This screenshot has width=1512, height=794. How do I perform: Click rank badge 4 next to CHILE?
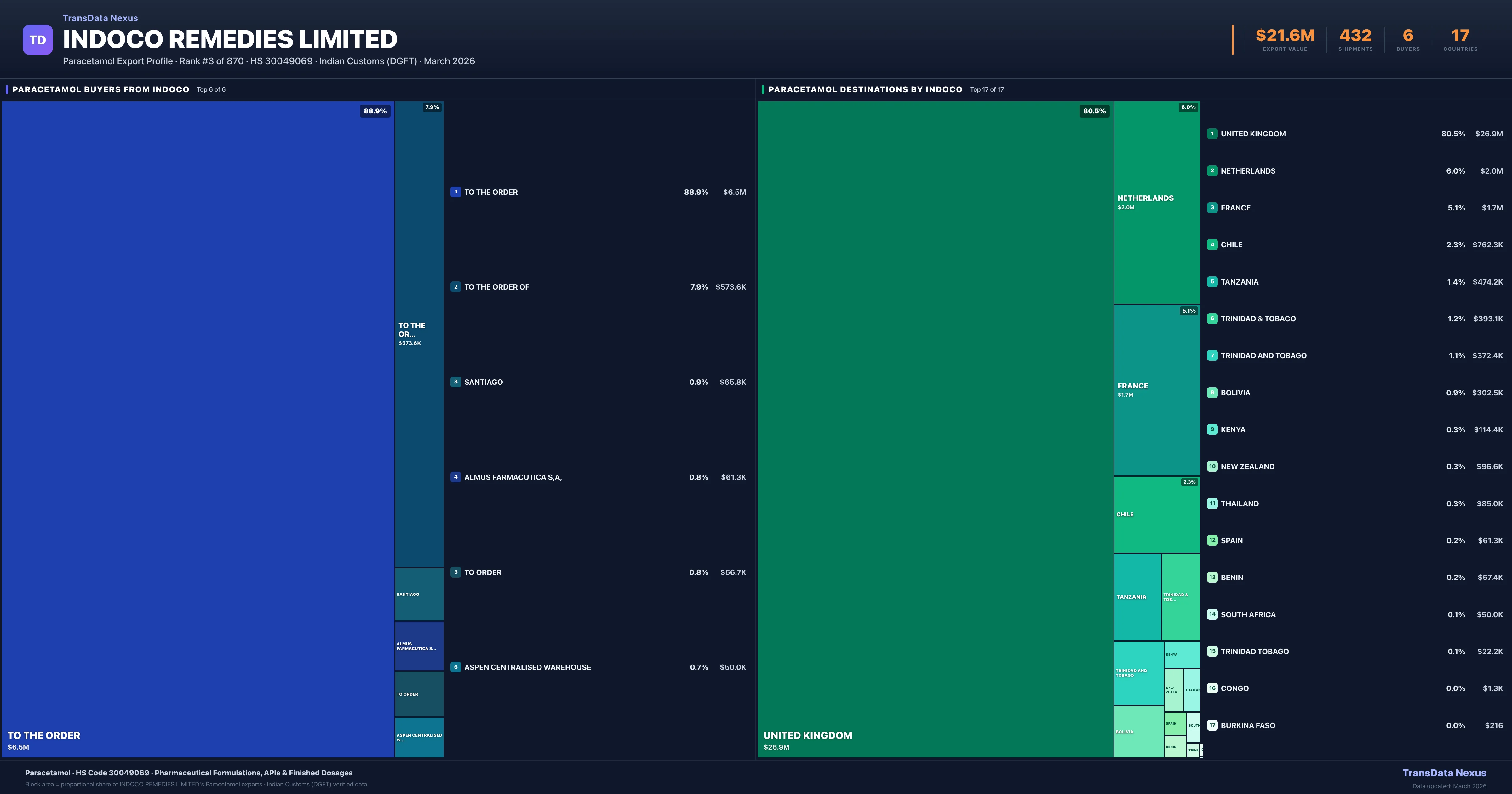(1212, 245)
